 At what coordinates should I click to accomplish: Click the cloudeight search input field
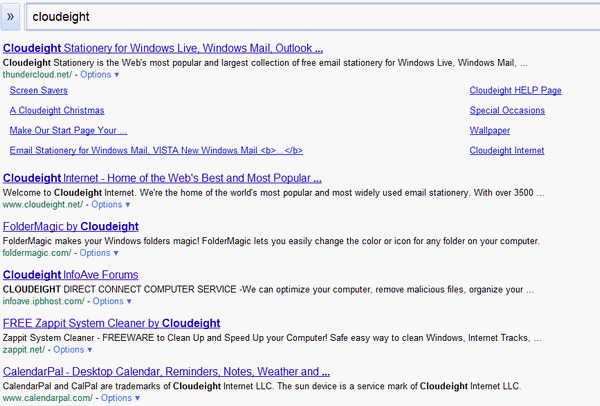pyautogui.click(x=313, y=17)
